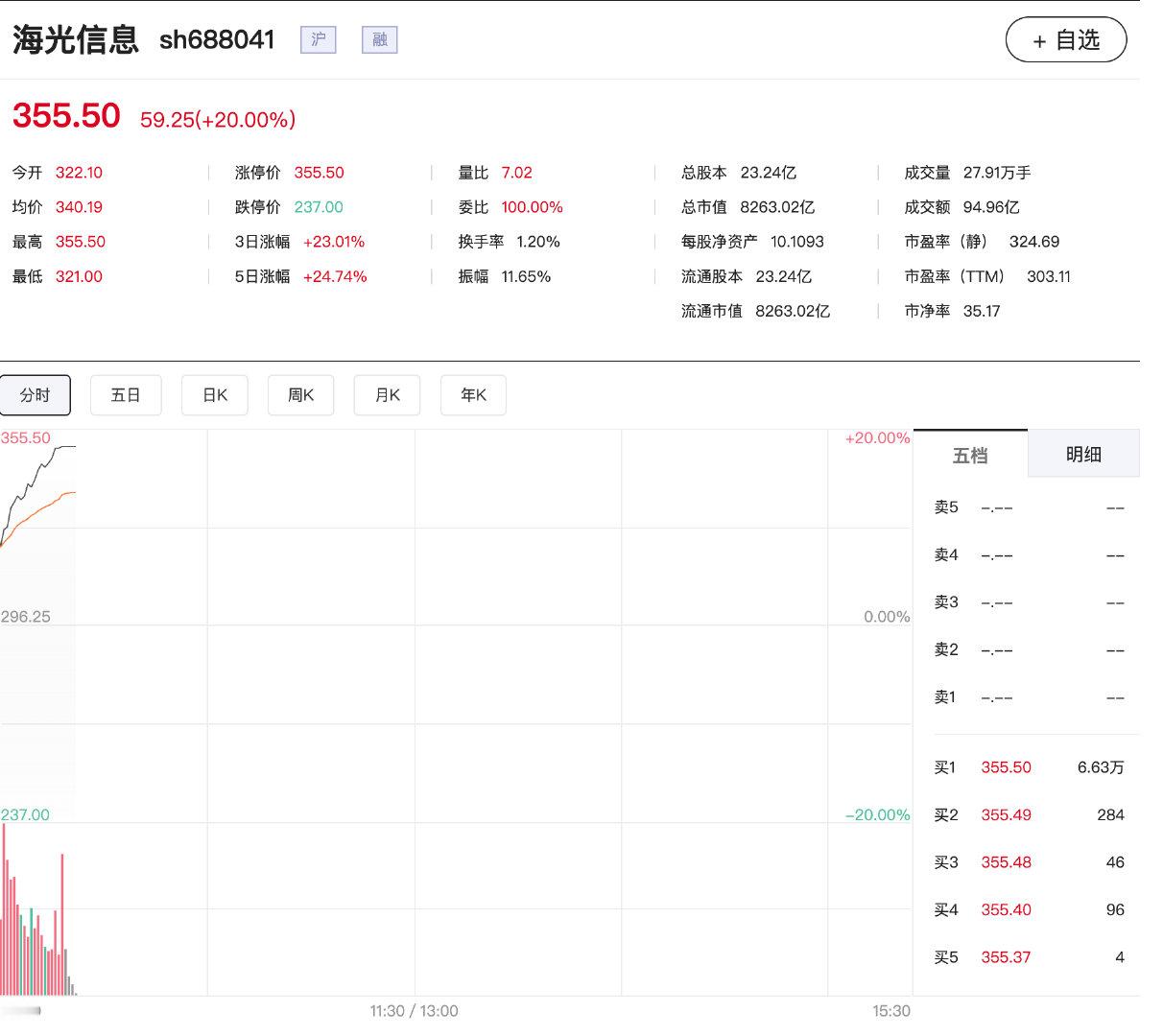Click the 成交额 value 94.96亿
Viewport: 1163px width, 1036px height.
pos(991,207)
